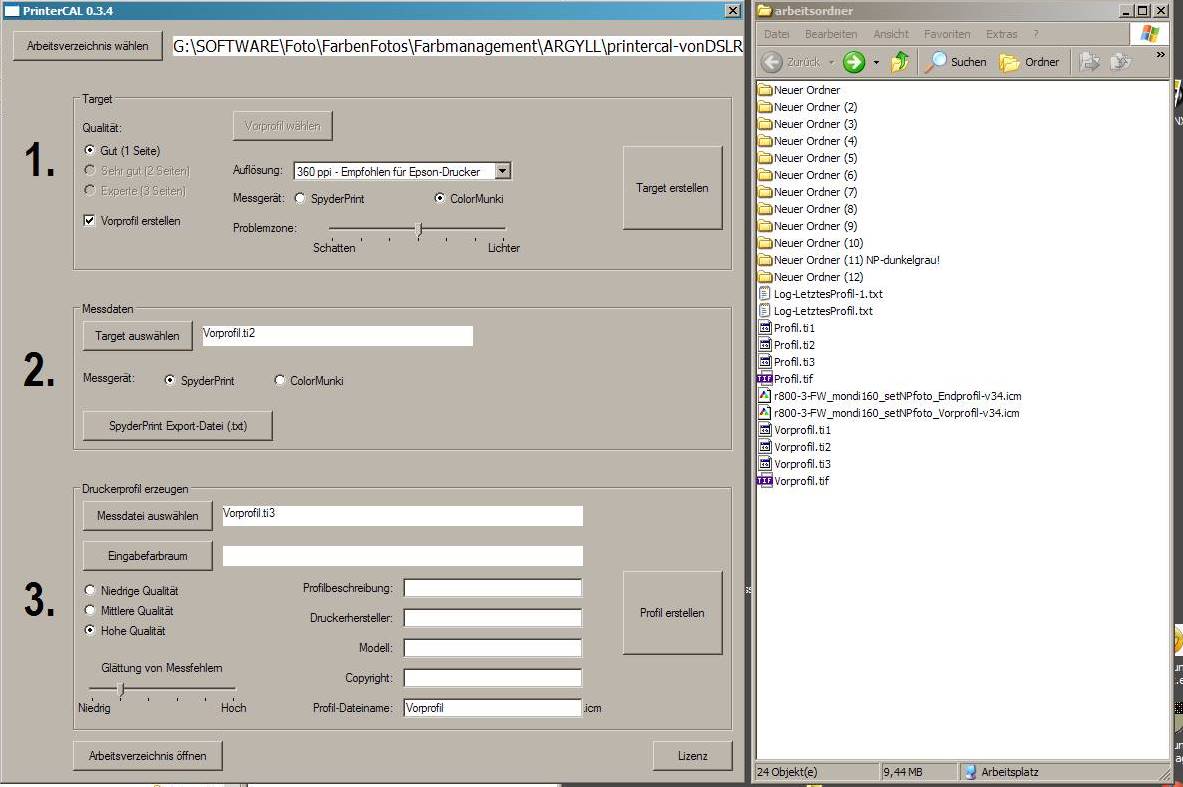Click the Target erstellen button
Viewport: 1183px width, 787px height.
click(672, 188)
